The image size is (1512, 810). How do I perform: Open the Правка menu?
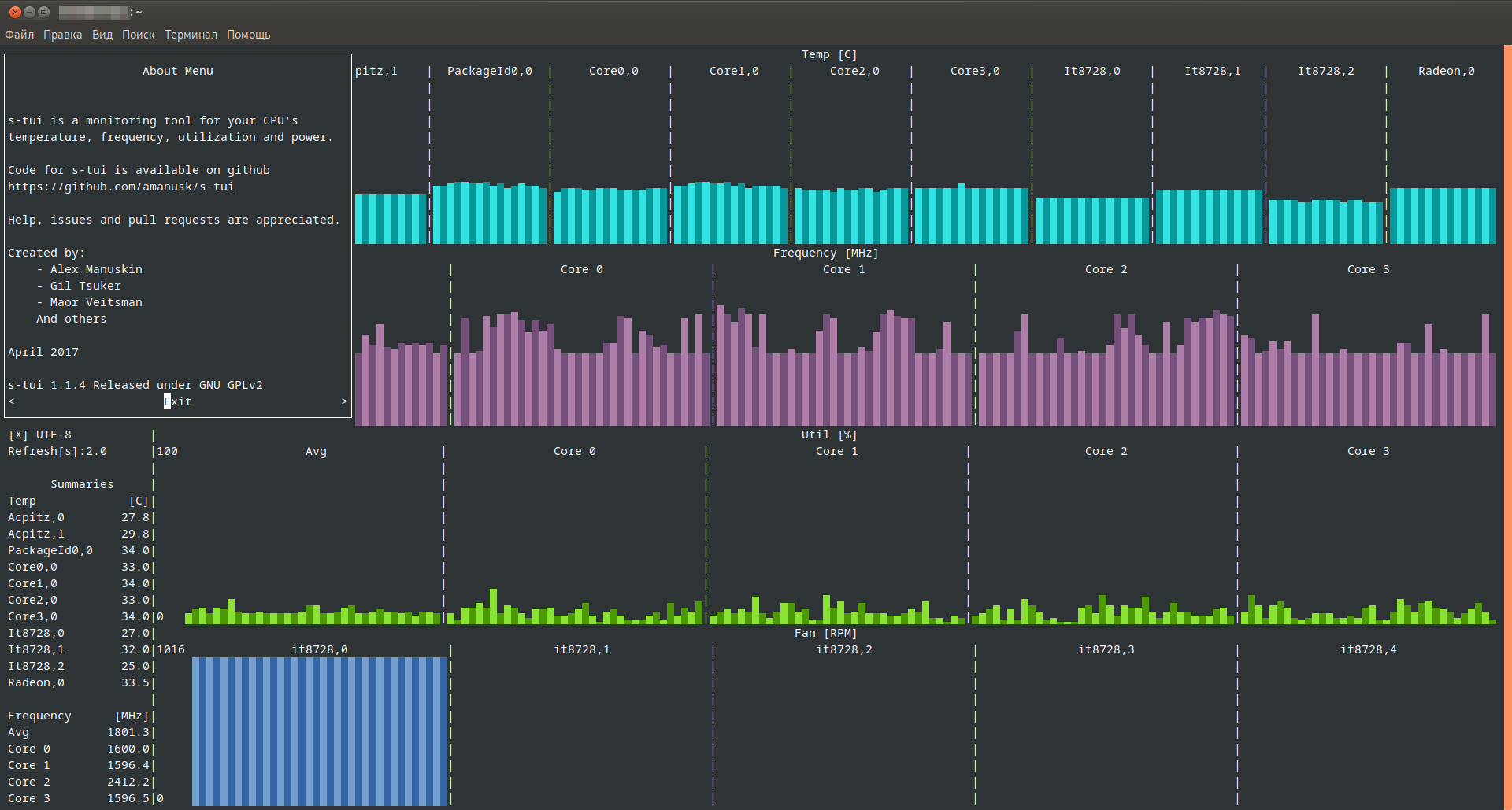(62, 35)
